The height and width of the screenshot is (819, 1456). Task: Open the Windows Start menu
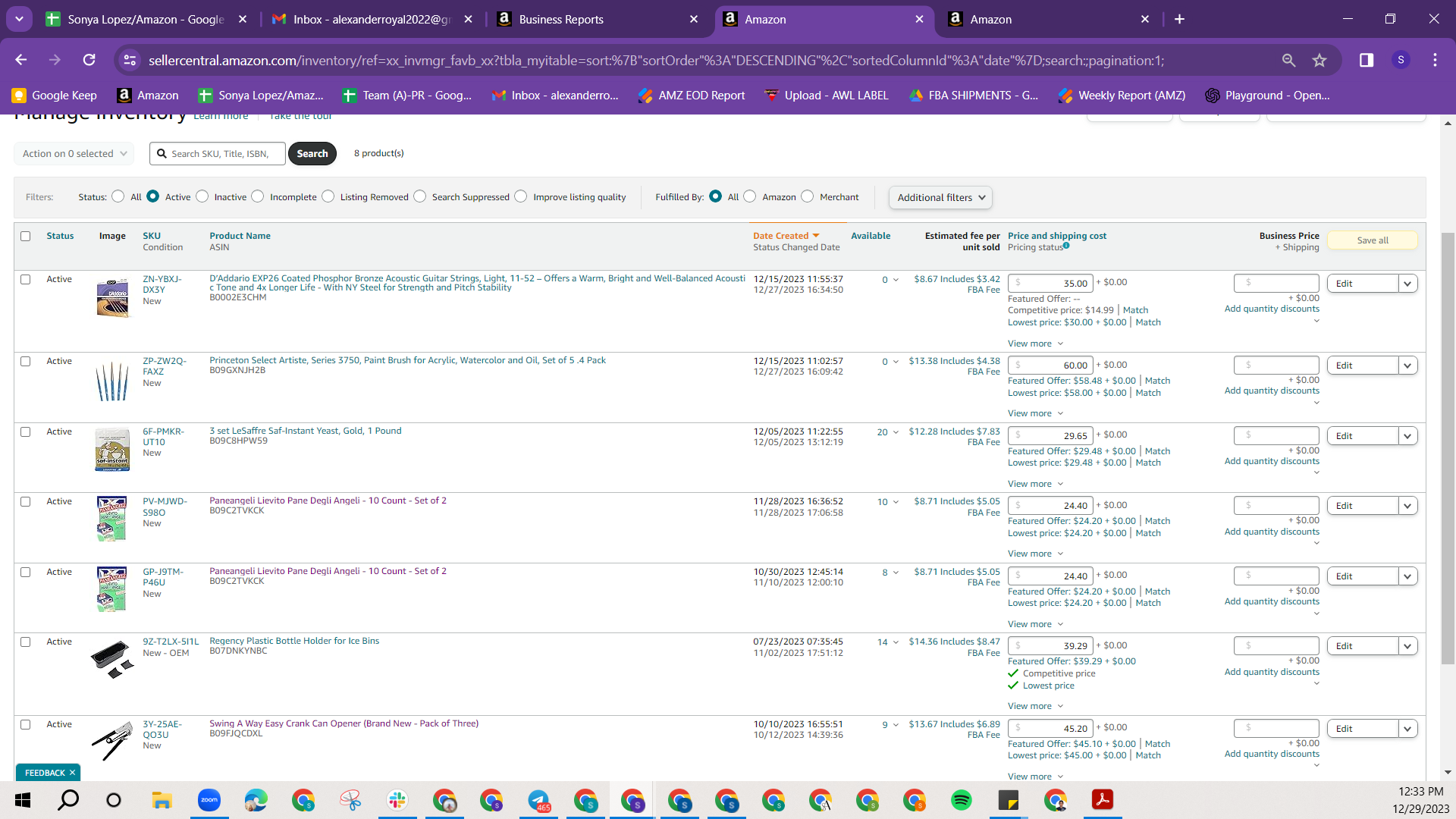tap(23, 800)
